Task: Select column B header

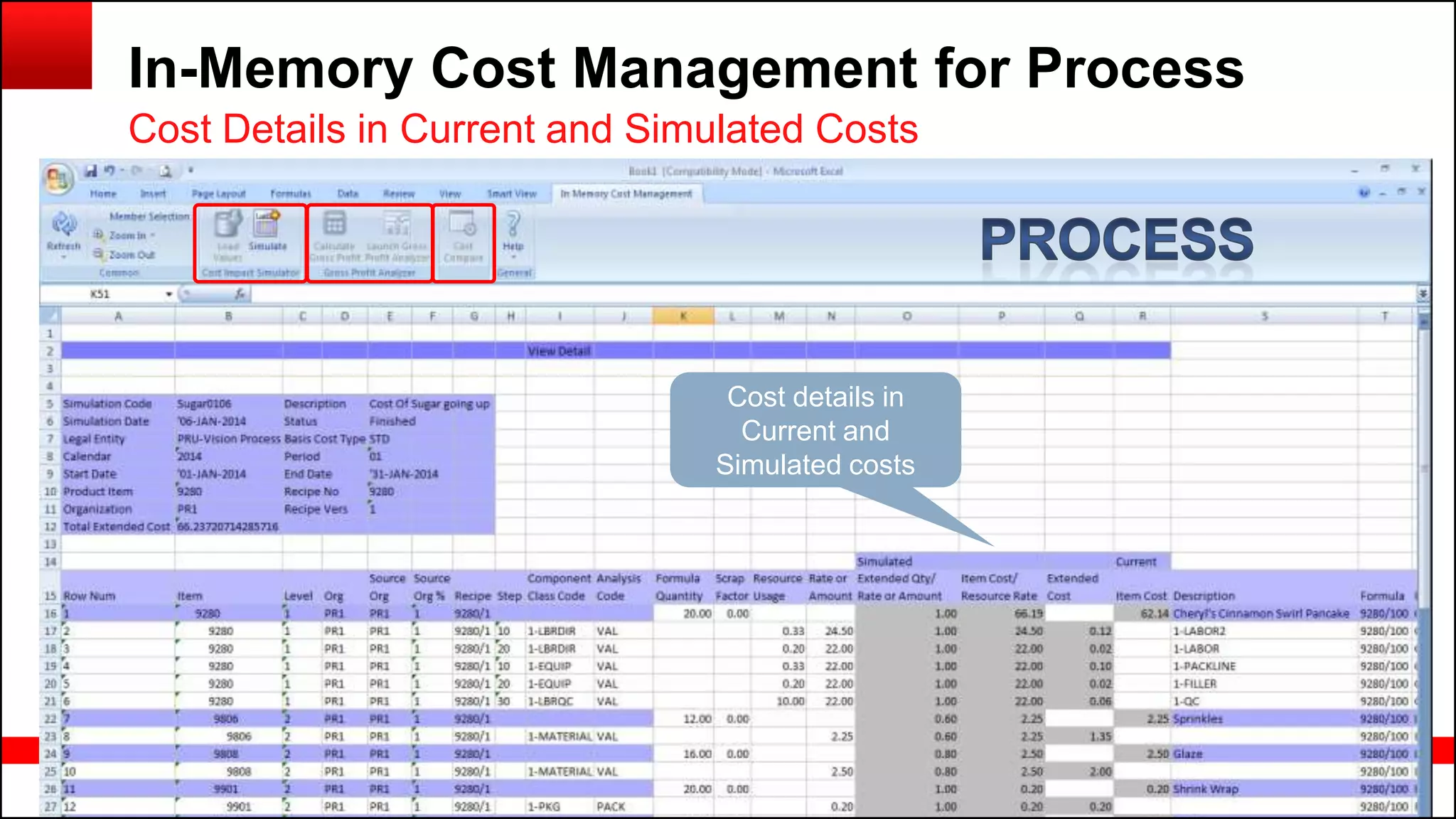Action: click(x=228, y=316)
